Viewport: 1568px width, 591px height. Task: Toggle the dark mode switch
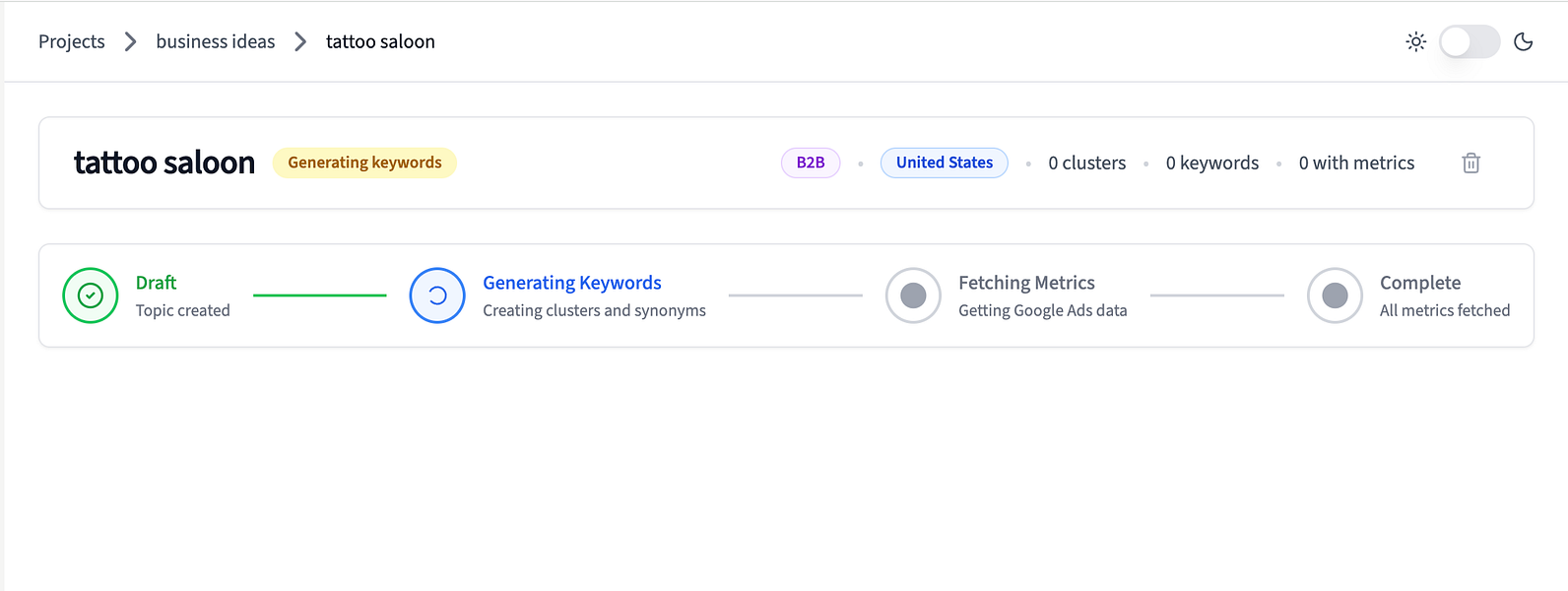[1470, 41]
